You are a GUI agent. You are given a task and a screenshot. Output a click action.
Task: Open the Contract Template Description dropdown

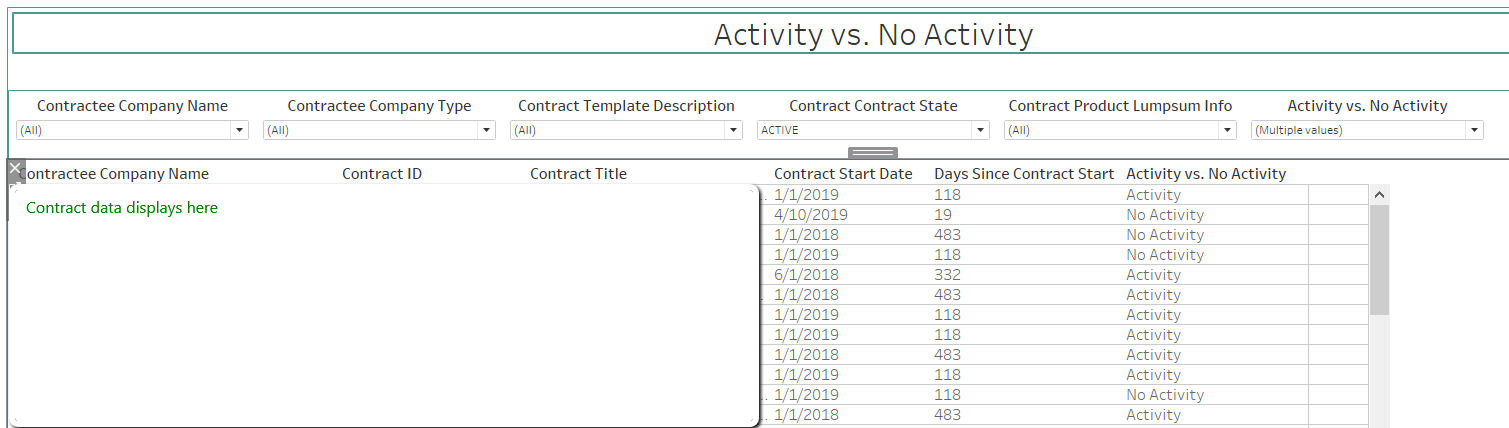(733, 130)
